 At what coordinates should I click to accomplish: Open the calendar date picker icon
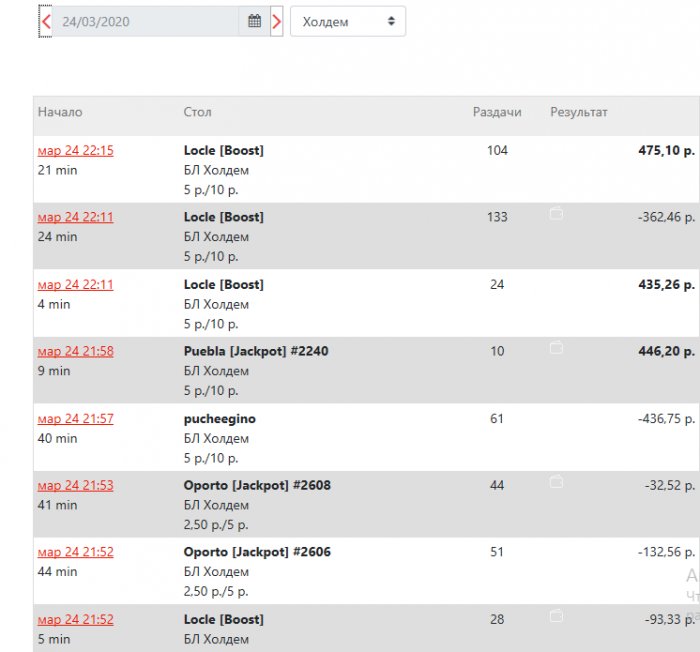coord(254,21)
